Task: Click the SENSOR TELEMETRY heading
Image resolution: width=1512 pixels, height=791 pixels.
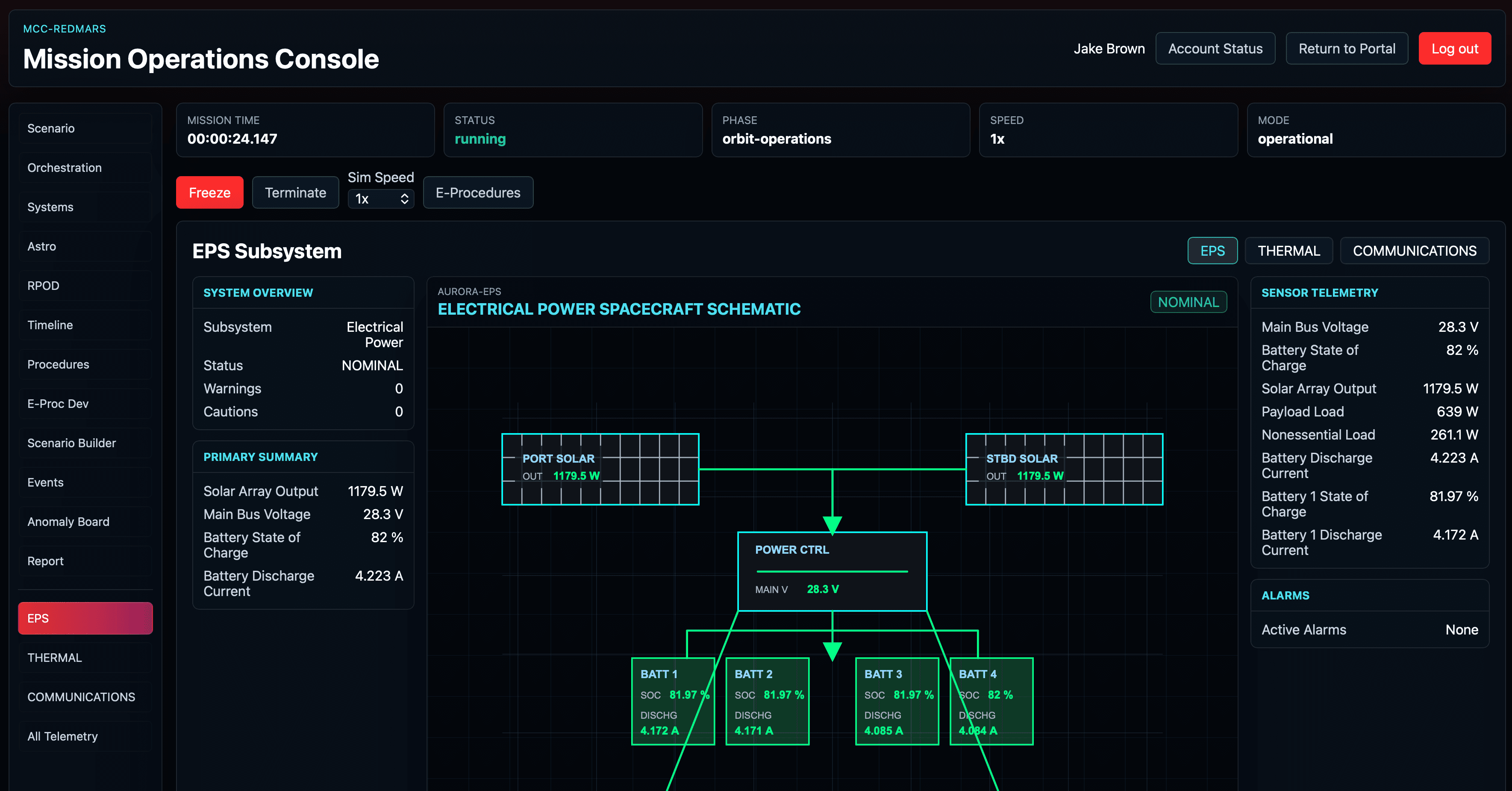Action: click(1320, 293)
